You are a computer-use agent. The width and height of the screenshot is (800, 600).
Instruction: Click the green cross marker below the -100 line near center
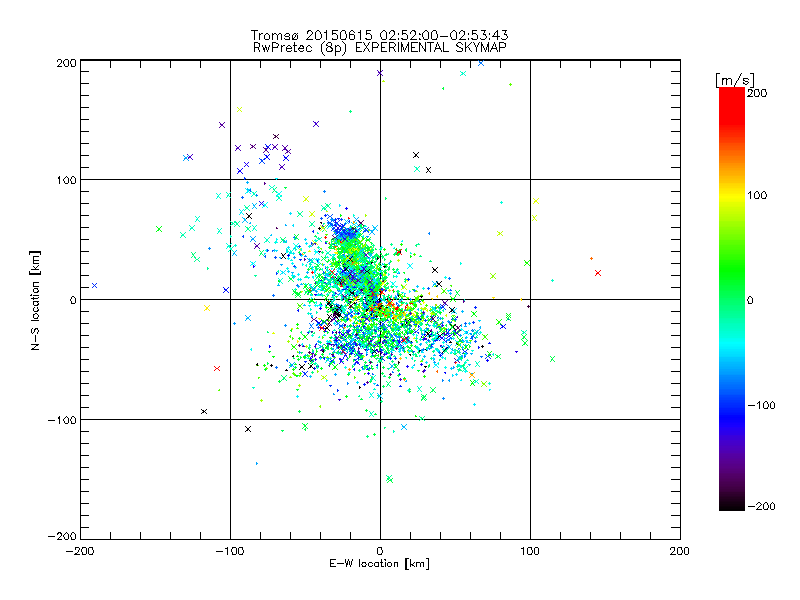(x=389, y=479)
